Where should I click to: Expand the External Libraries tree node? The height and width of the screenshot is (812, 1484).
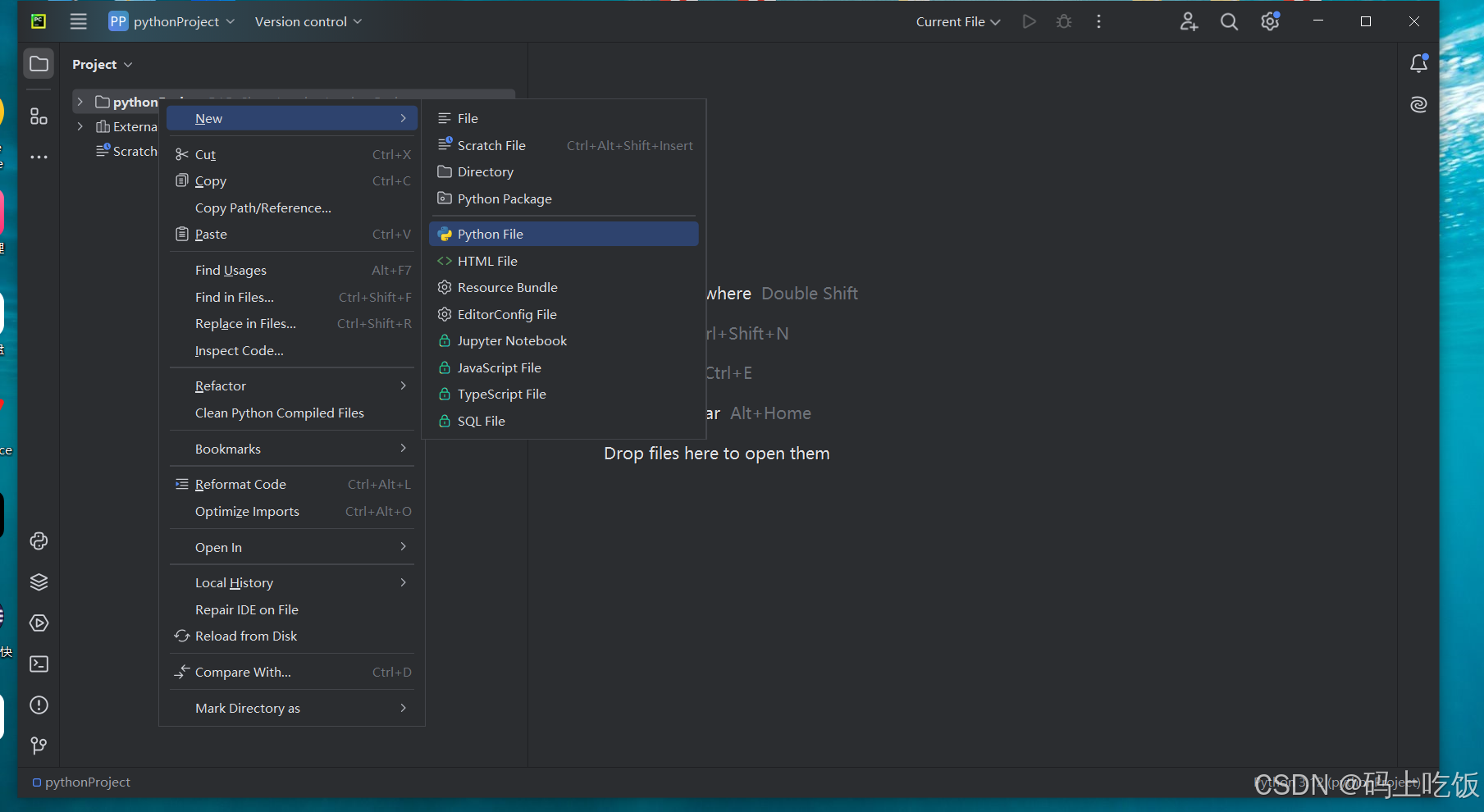point(80,126)
